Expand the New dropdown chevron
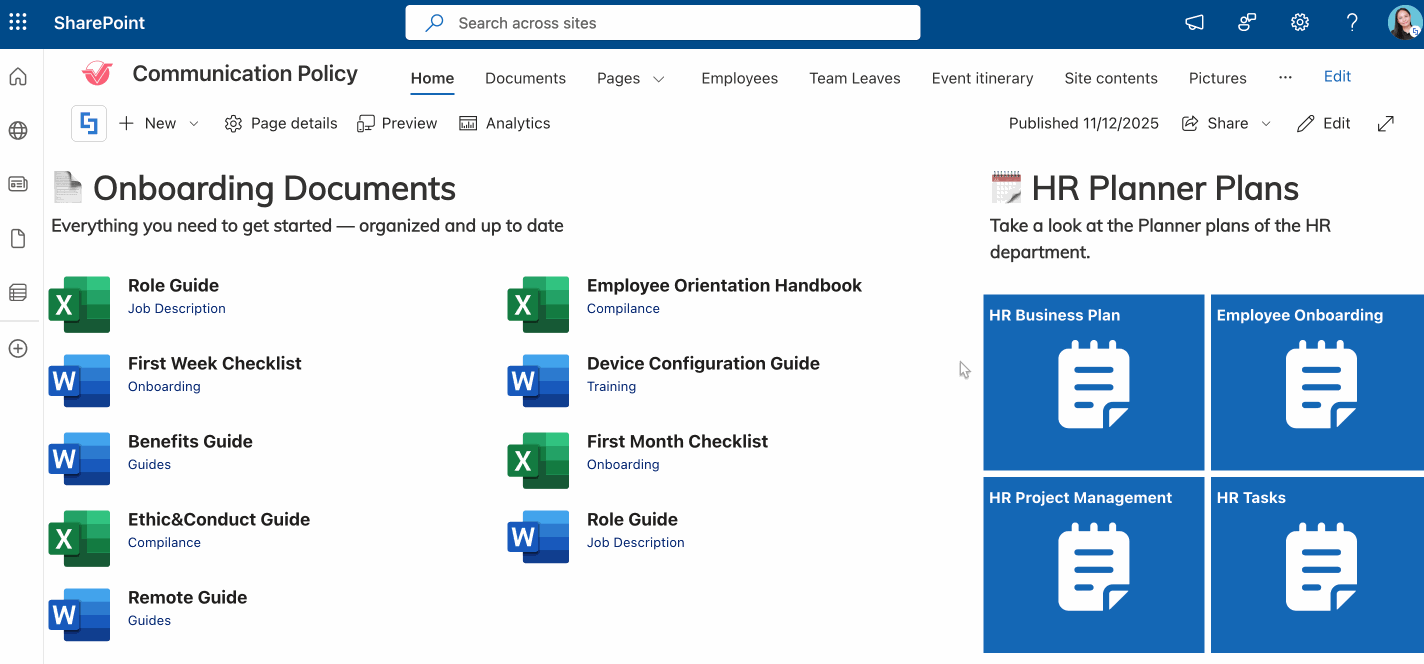Image resolution: width=1424 pixels, height=664 pixels. point(194,123)
